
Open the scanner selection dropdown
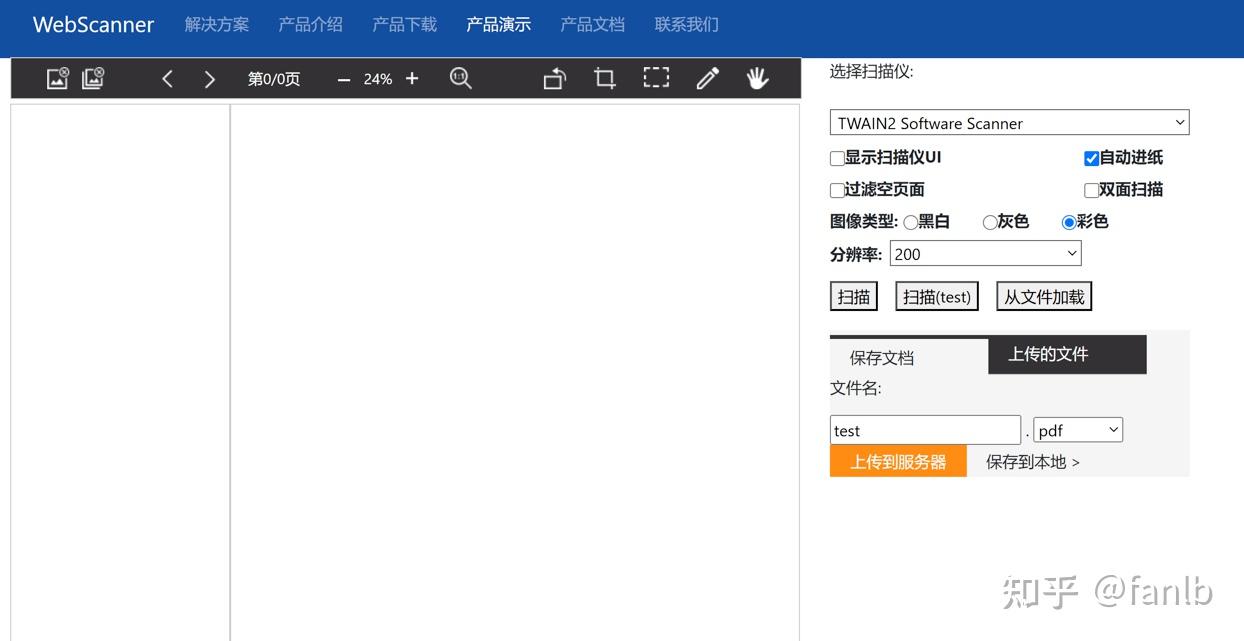click(x=1009, y=122)
